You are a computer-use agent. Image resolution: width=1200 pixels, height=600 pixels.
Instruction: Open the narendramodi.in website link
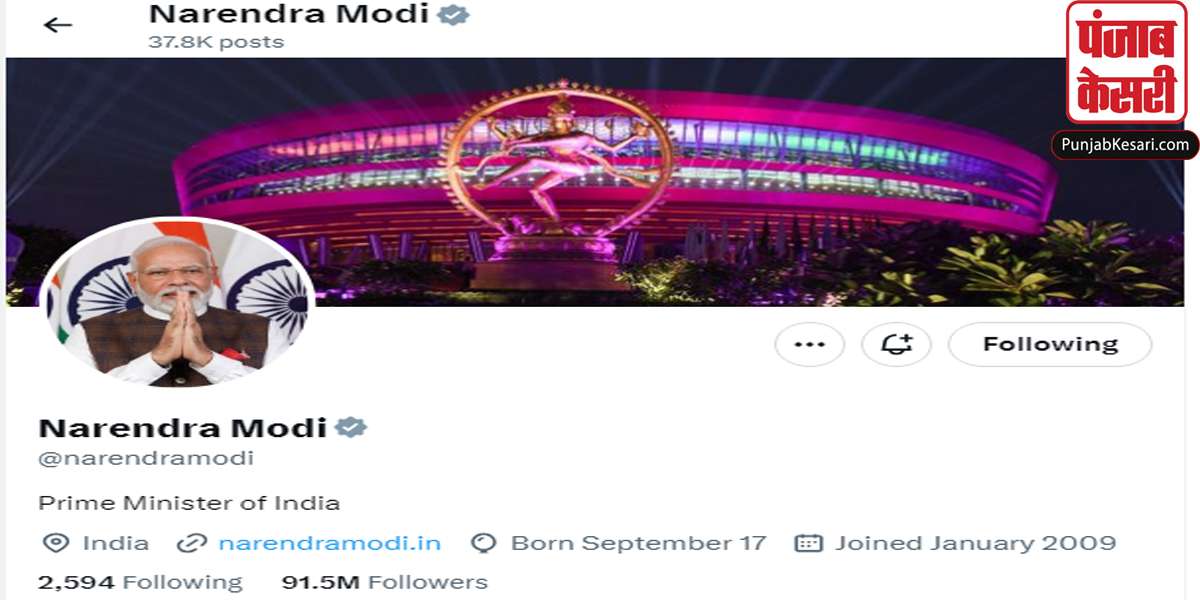point(329,543)
